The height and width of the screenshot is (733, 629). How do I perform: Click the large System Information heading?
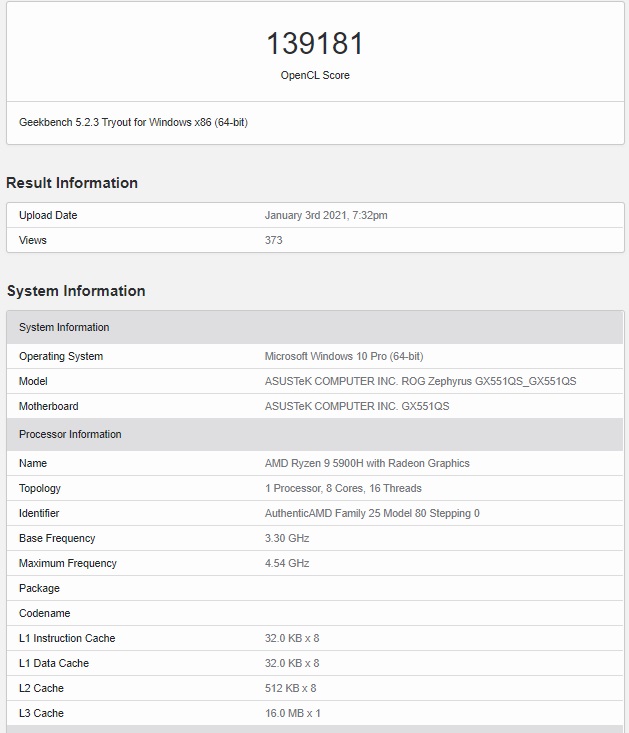pos(76,291)
